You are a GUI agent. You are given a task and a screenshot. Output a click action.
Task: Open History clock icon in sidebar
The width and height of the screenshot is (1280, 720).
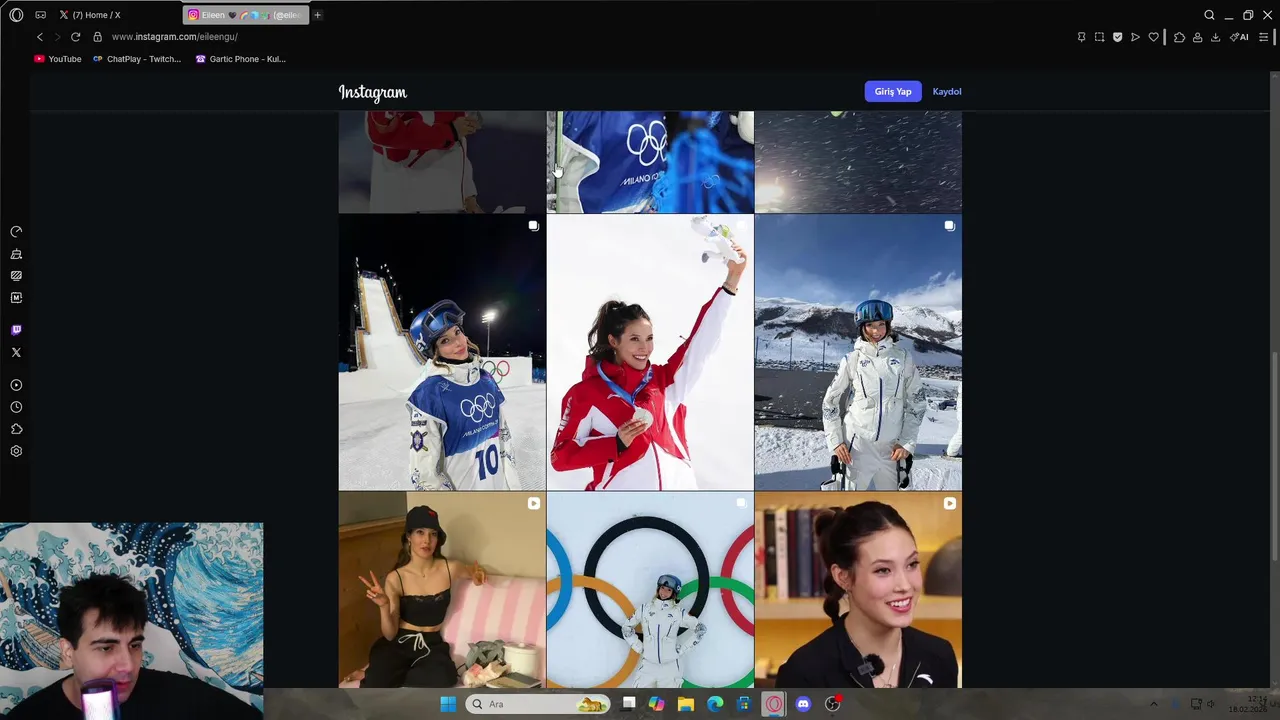tap(16, 407)
